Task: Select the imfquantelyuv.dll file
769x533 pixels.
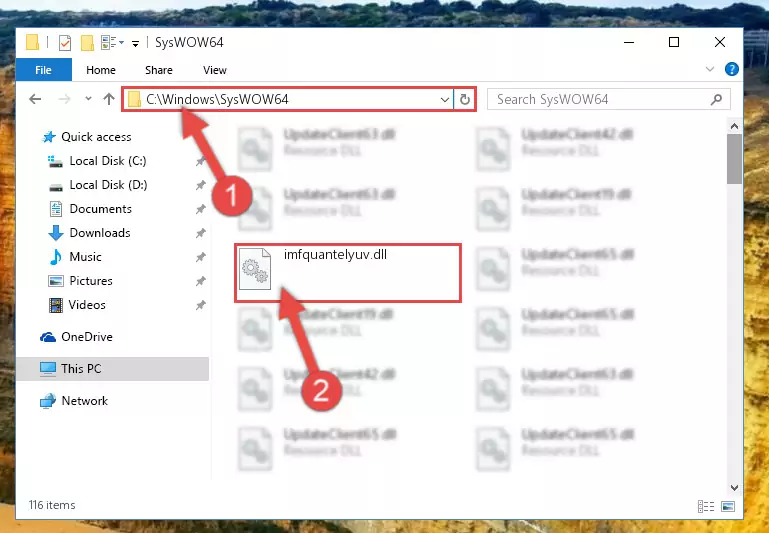Action: (348, 273)
